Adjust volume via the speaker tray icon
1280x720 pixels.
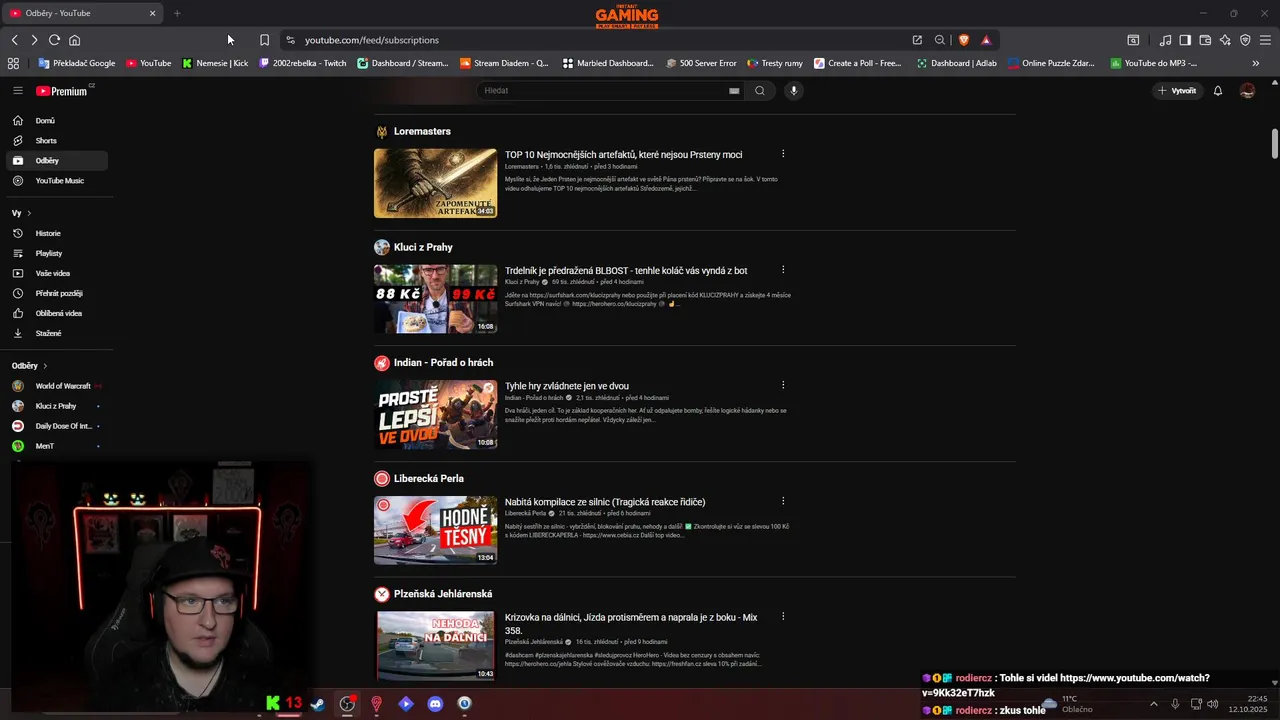1213,704
